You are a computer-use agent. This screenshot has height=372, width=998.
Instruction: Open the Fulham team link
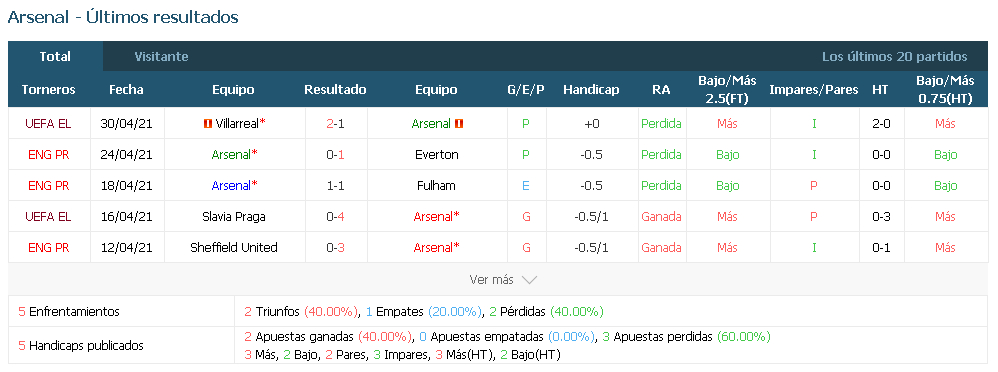(x=436, y=186)
